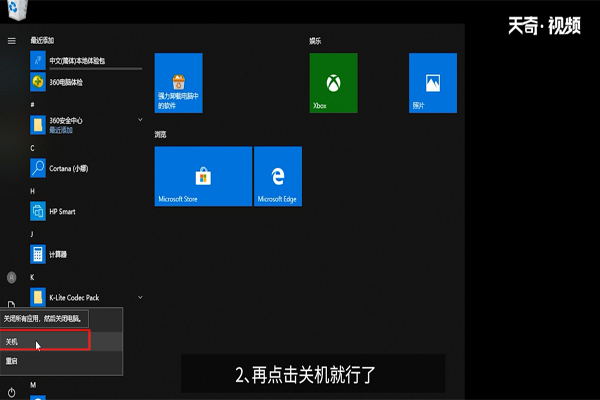Open the 强力卸载电脑中的软件 tile
Image resolution: width=600 pixels, height=400 pixels.
pos(178,83)
